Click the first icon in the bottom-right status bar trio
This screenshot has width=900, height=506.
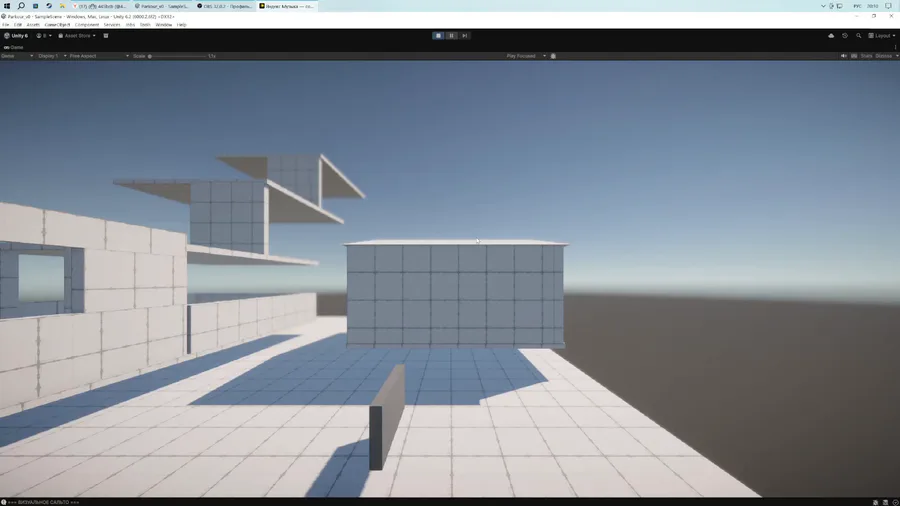pyautogui.click(x=875, y=502)
